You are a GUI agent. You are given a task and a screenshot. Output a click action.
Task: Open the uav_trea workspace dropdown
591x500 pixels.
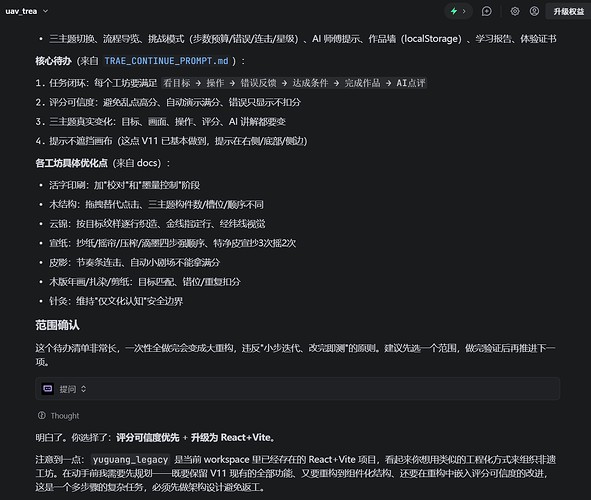tap(27, 11)
